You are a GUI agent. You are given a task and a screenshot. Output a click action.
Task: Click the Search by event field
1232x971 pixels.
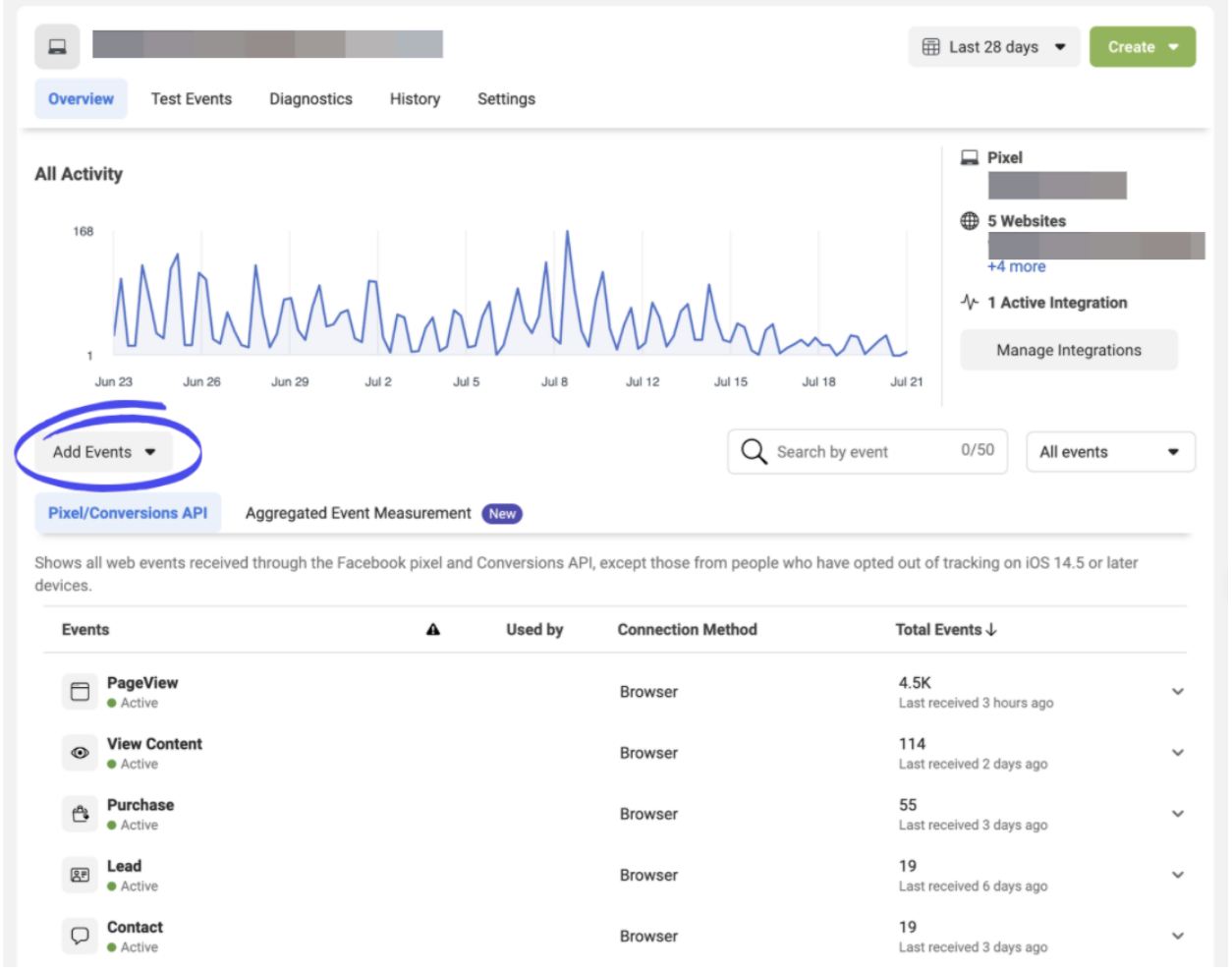pyautogui.click(x=868, y=452)
